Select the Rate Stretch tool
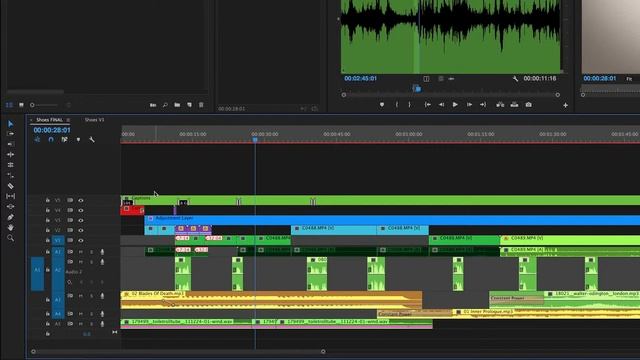This screenshot has width=640, height=360. (x=11, y=176)
